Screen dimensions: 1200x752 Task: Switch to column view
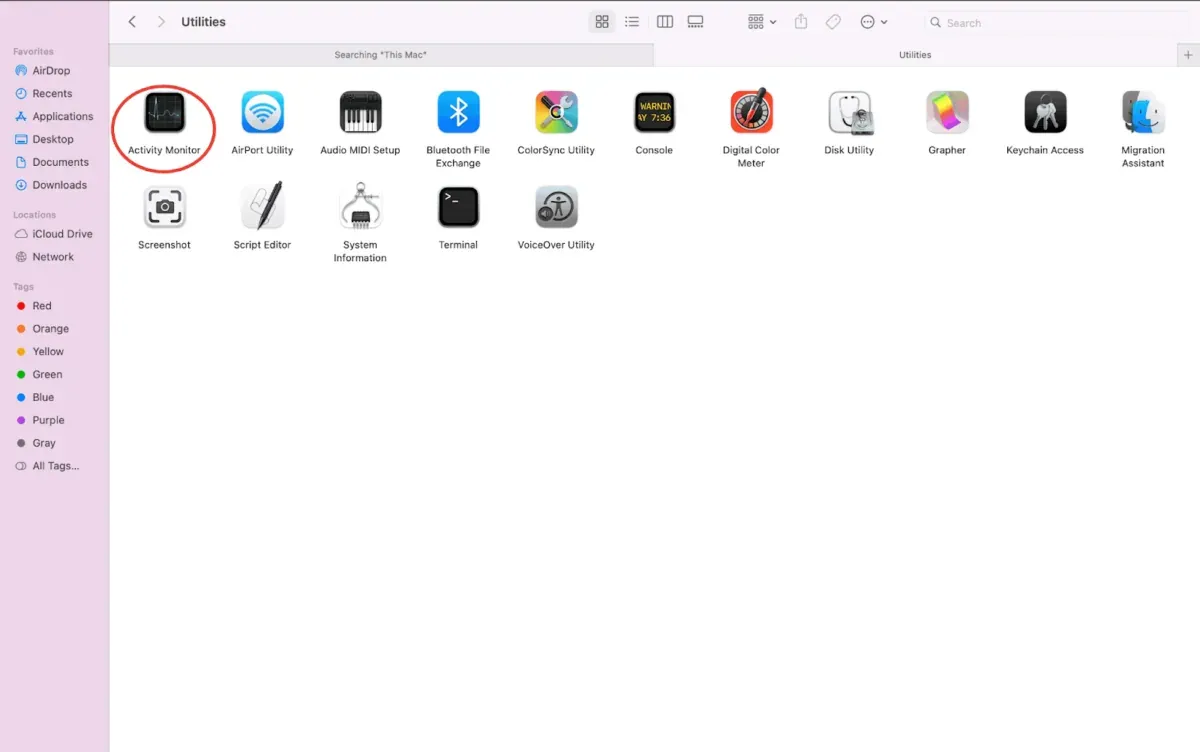665,22
